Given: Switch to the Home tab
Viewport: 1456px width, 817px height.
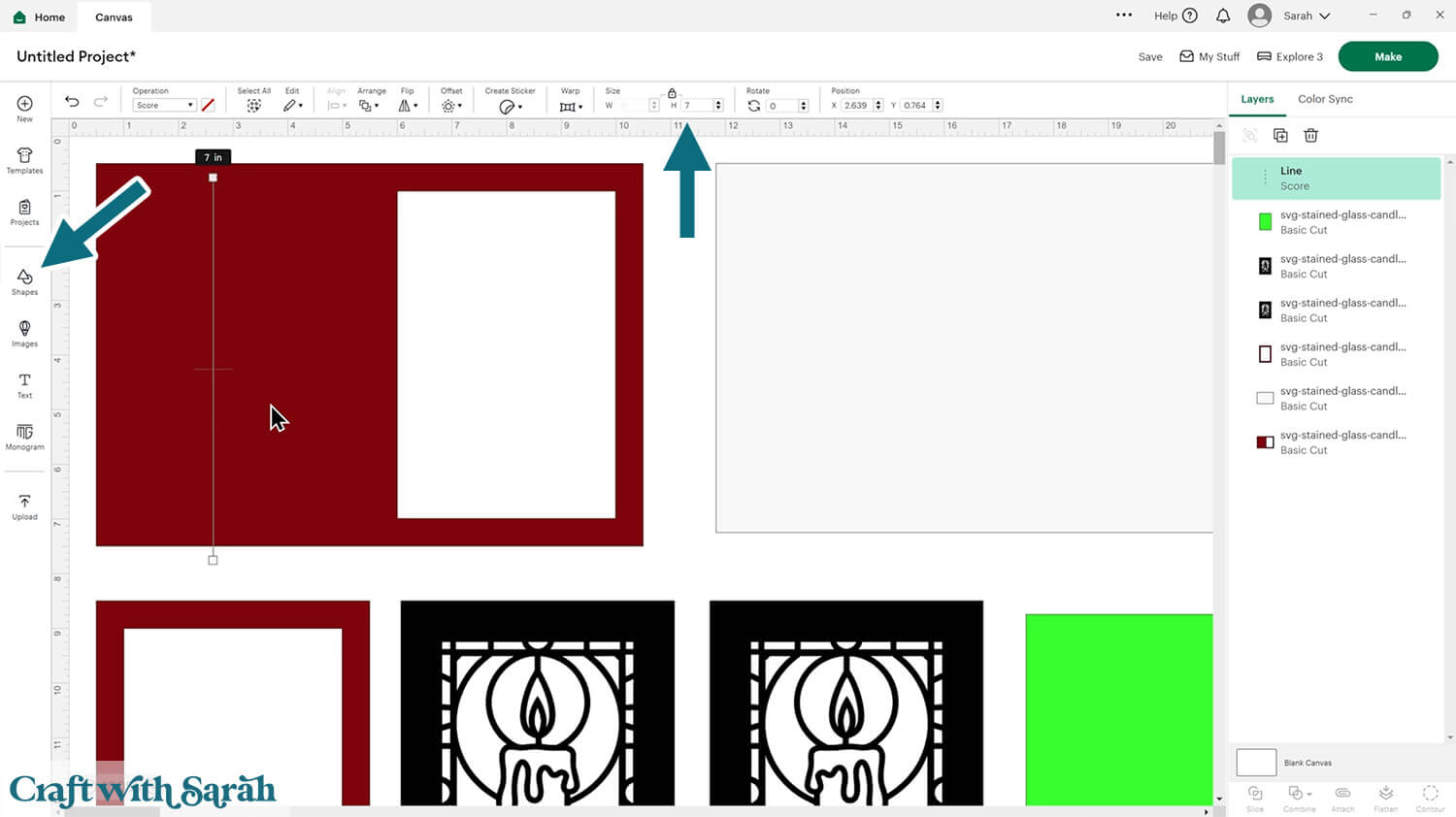Looking at the screenshot, I should (39, 16).
